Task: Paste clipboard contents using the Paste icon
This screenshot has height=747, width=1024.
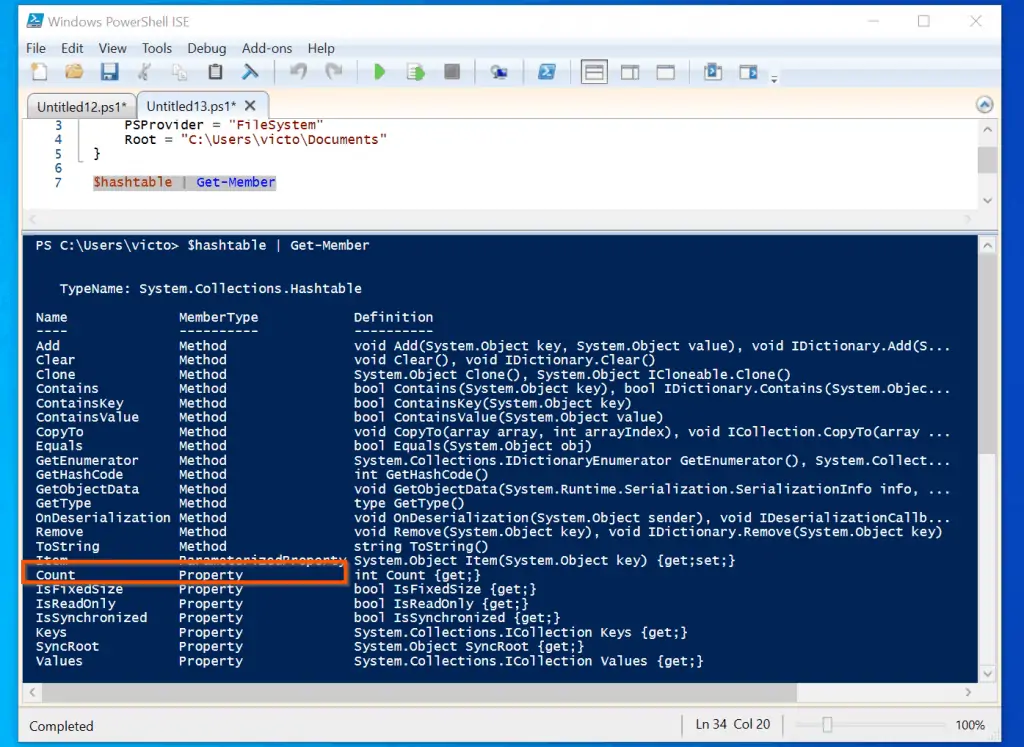Action: coord(215,71)
